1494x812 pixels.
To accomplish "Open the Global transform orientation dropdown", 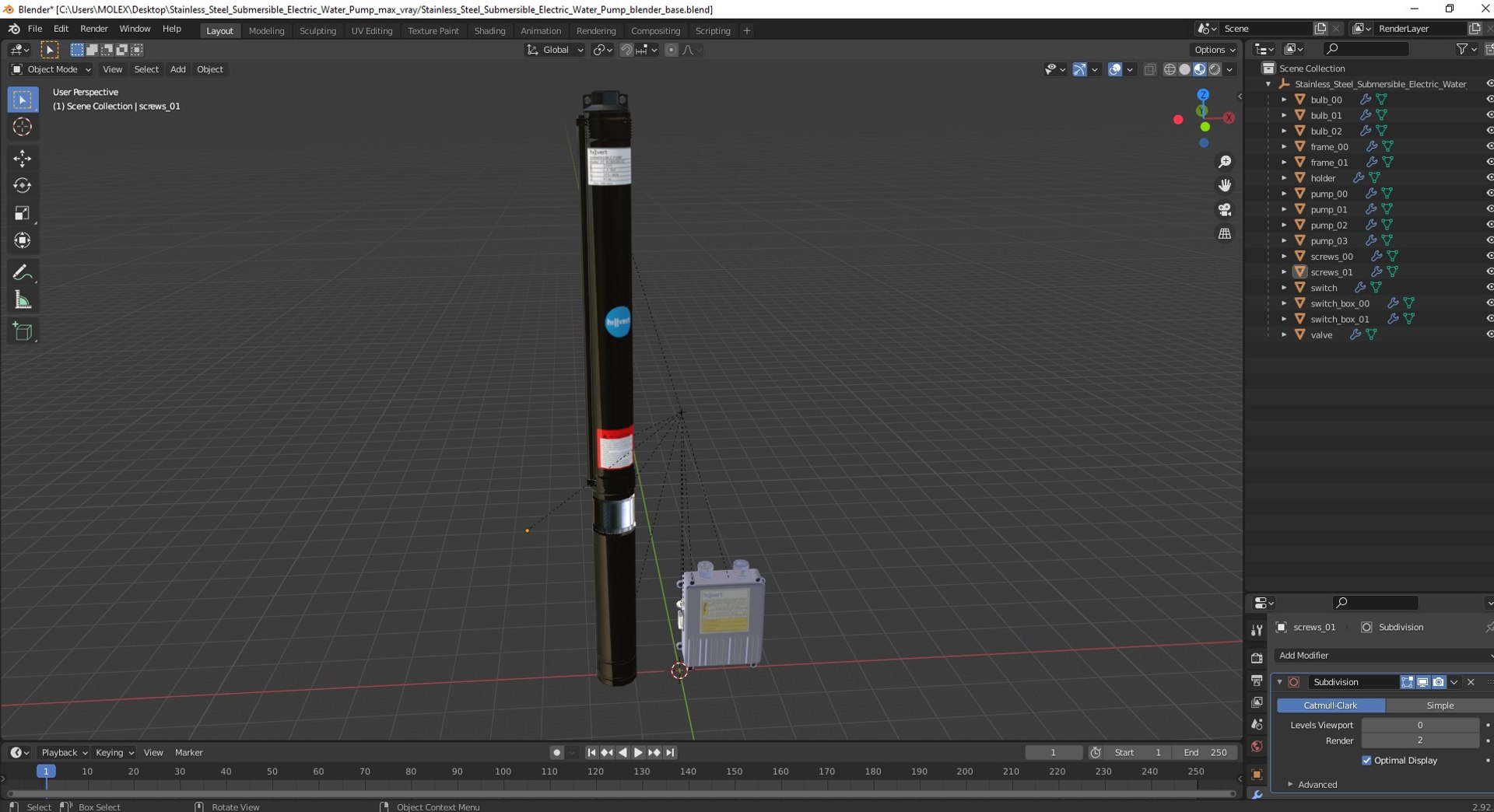I will pos(555,50).
